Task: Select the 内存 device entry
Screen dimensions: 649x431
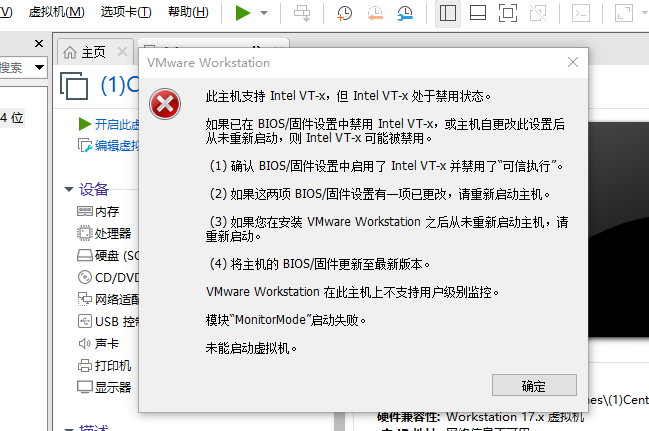Action: (x=106, y=211)
